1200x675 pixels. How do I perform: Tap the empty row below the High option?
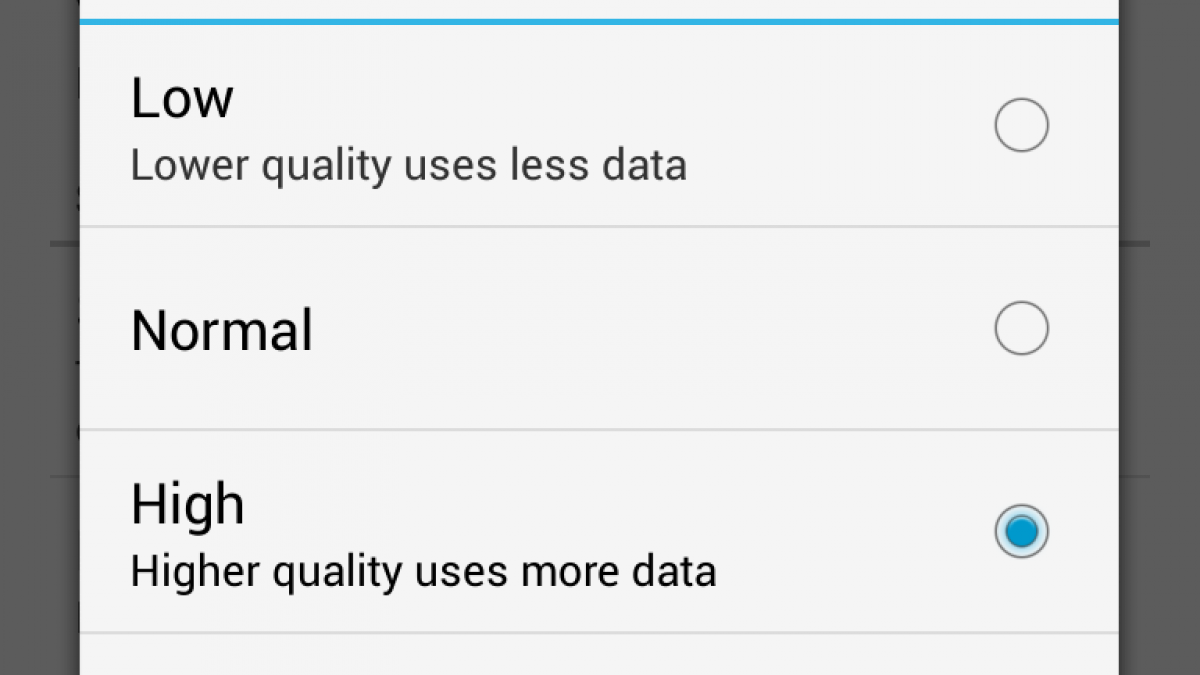click(x=600, y=655)
